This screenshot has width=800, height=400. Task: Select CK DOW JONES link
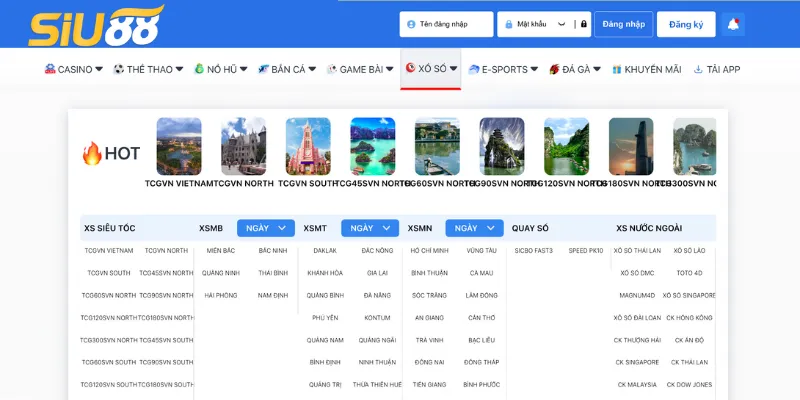[690, 385]
